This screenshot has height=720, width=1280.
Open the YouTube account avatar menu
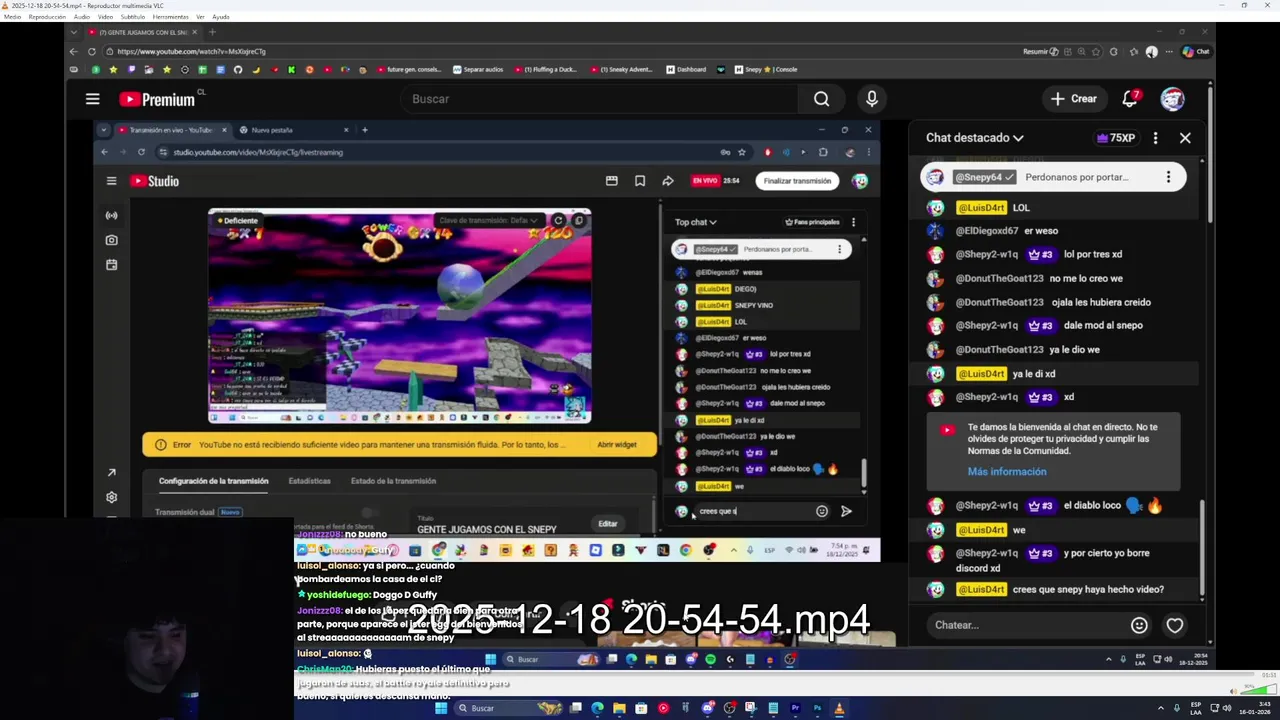tap(1172, 98)
